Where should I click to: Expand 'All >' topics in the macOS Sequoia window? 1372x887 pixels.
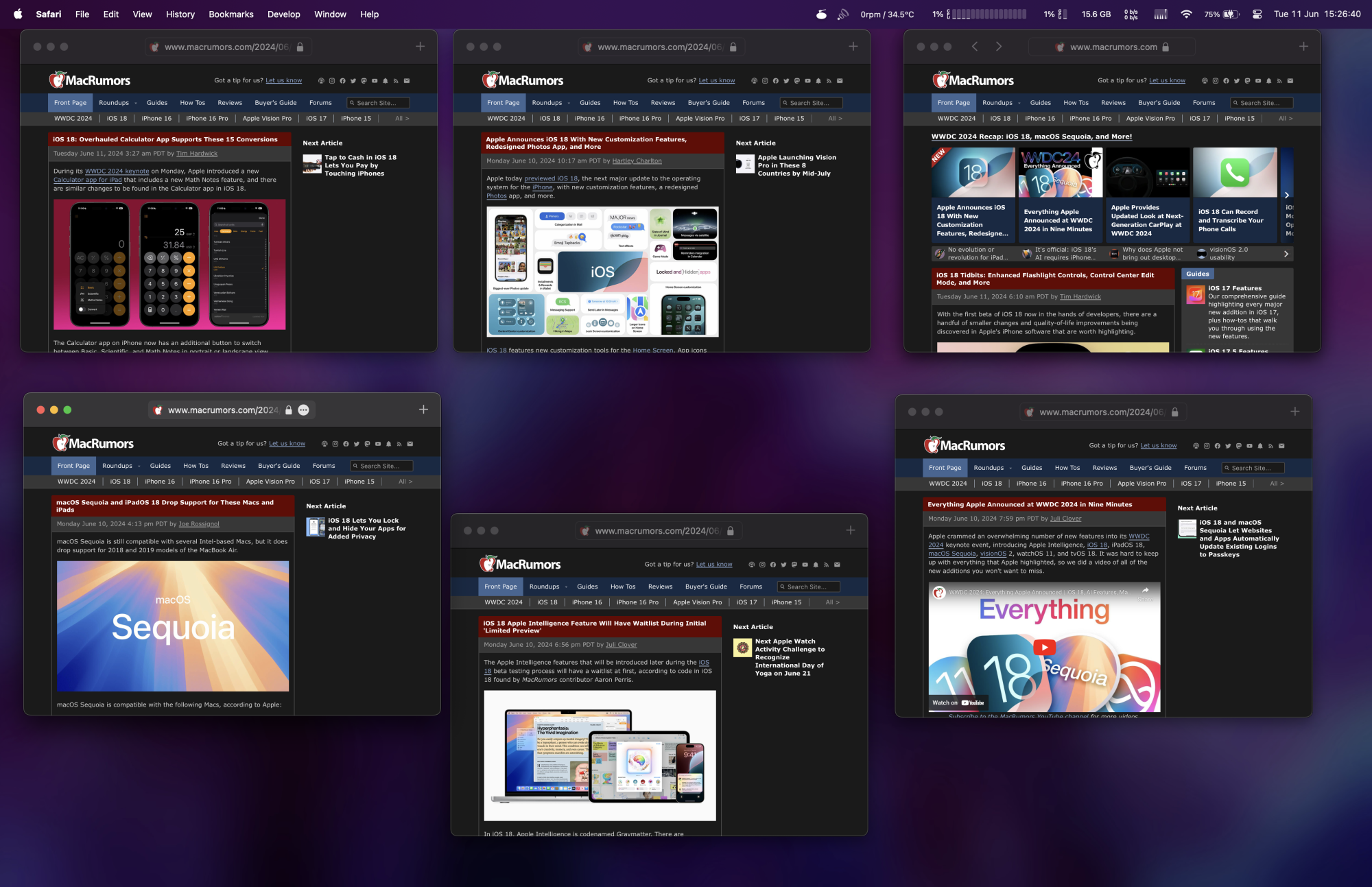click(x=405, y=482)
